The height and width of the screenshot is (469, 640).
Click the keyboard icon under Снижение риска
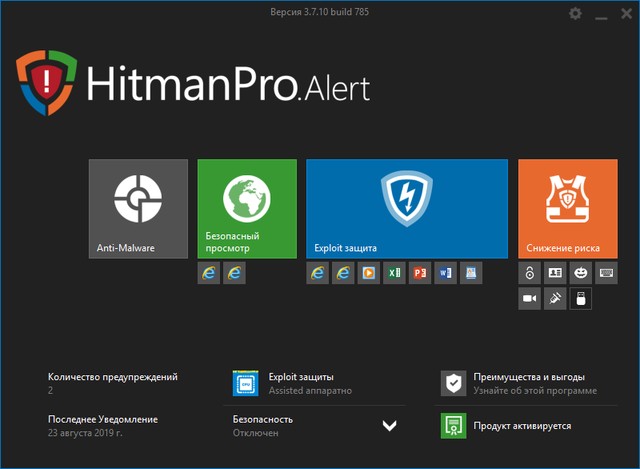pyautogui.click(x=606, y=272)
